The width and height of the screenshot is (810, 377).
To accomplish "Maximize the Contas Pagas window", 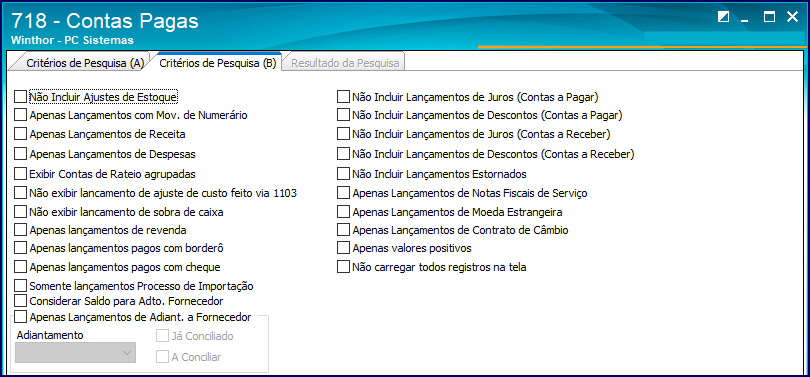I will click(x=769, y=17).
